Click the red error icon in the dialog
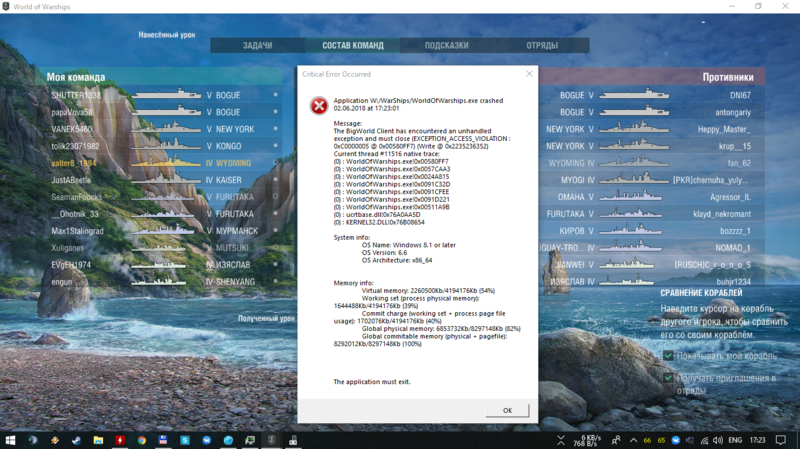This screenshot has height=449, width=800. (x=319, y=106)
